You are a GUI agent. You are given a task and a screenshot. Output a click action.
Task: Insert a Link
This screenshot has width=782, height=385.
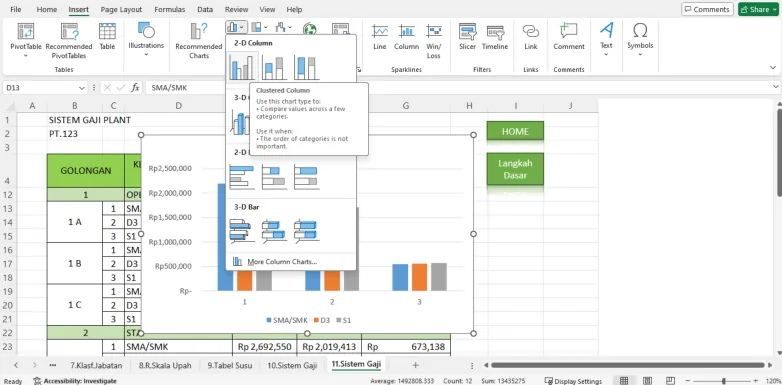(531, 36)
